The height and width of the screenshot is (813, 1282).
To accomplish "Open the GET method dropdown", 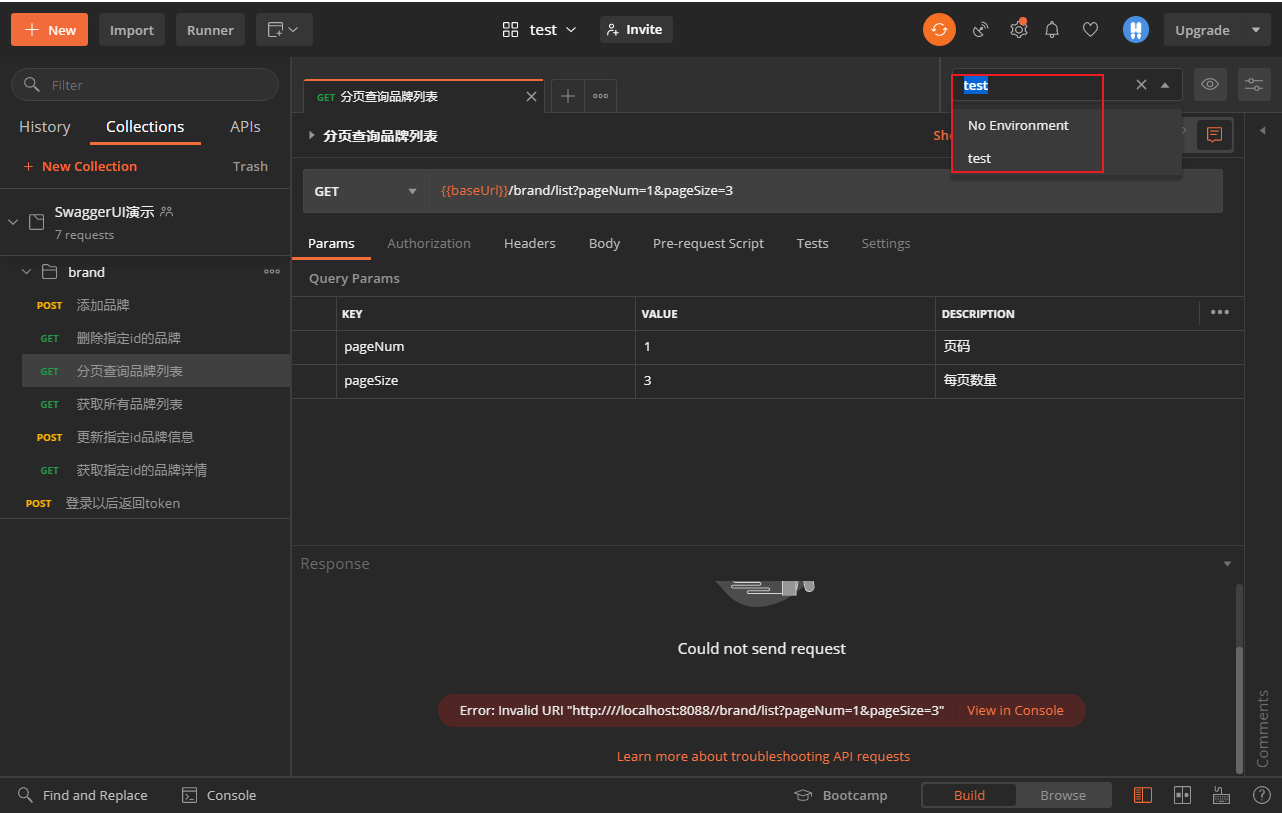I will pyautogui.click(x=366, y=191).
